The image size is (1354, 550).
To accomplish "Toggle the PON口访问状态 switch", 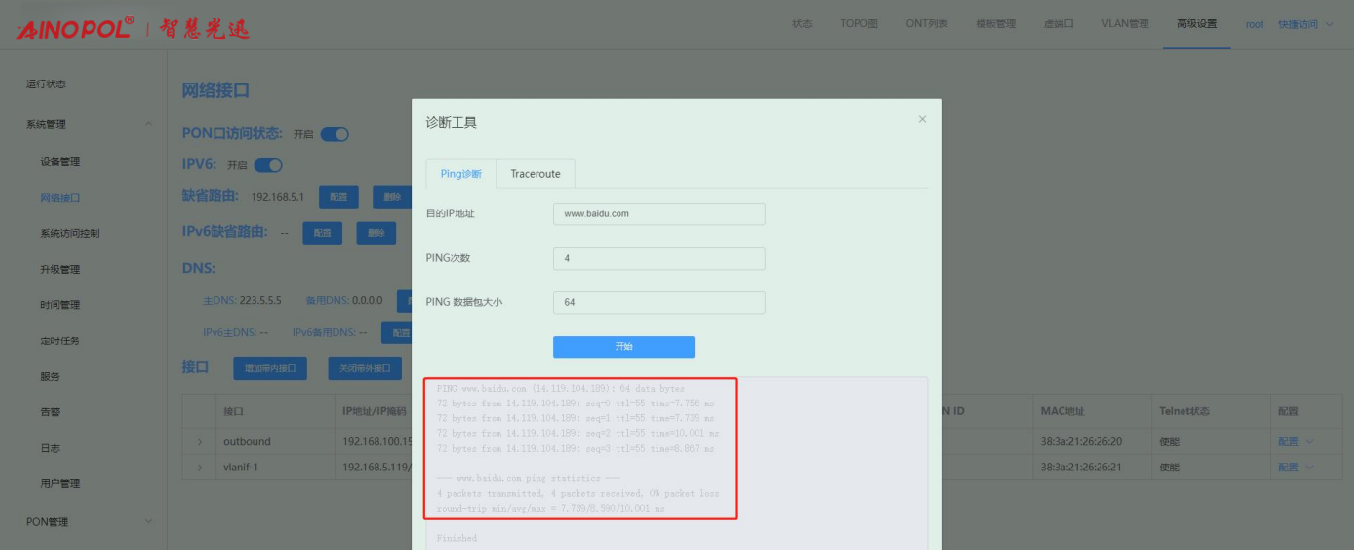I will (334, 134).
